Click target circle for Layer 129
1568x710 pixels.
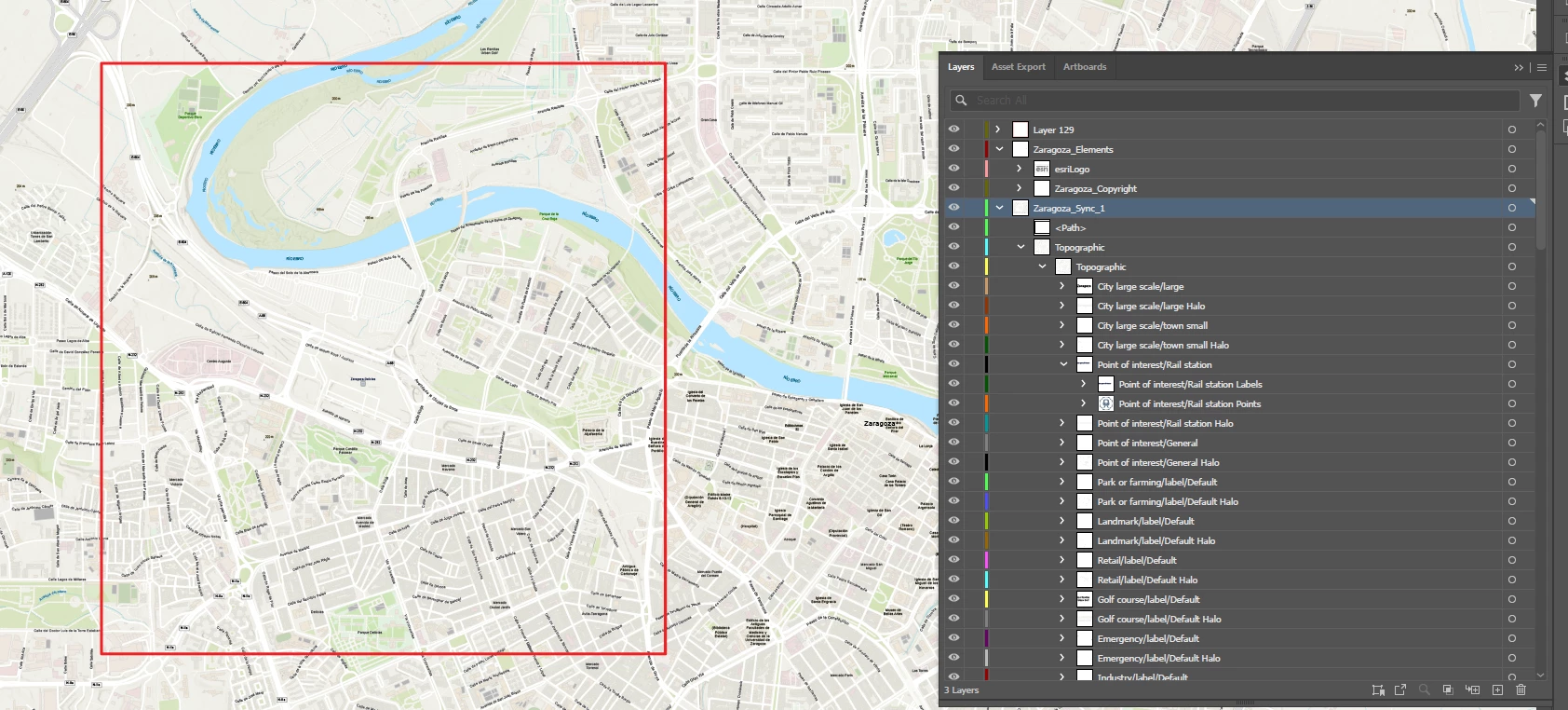click(1511, 130)
